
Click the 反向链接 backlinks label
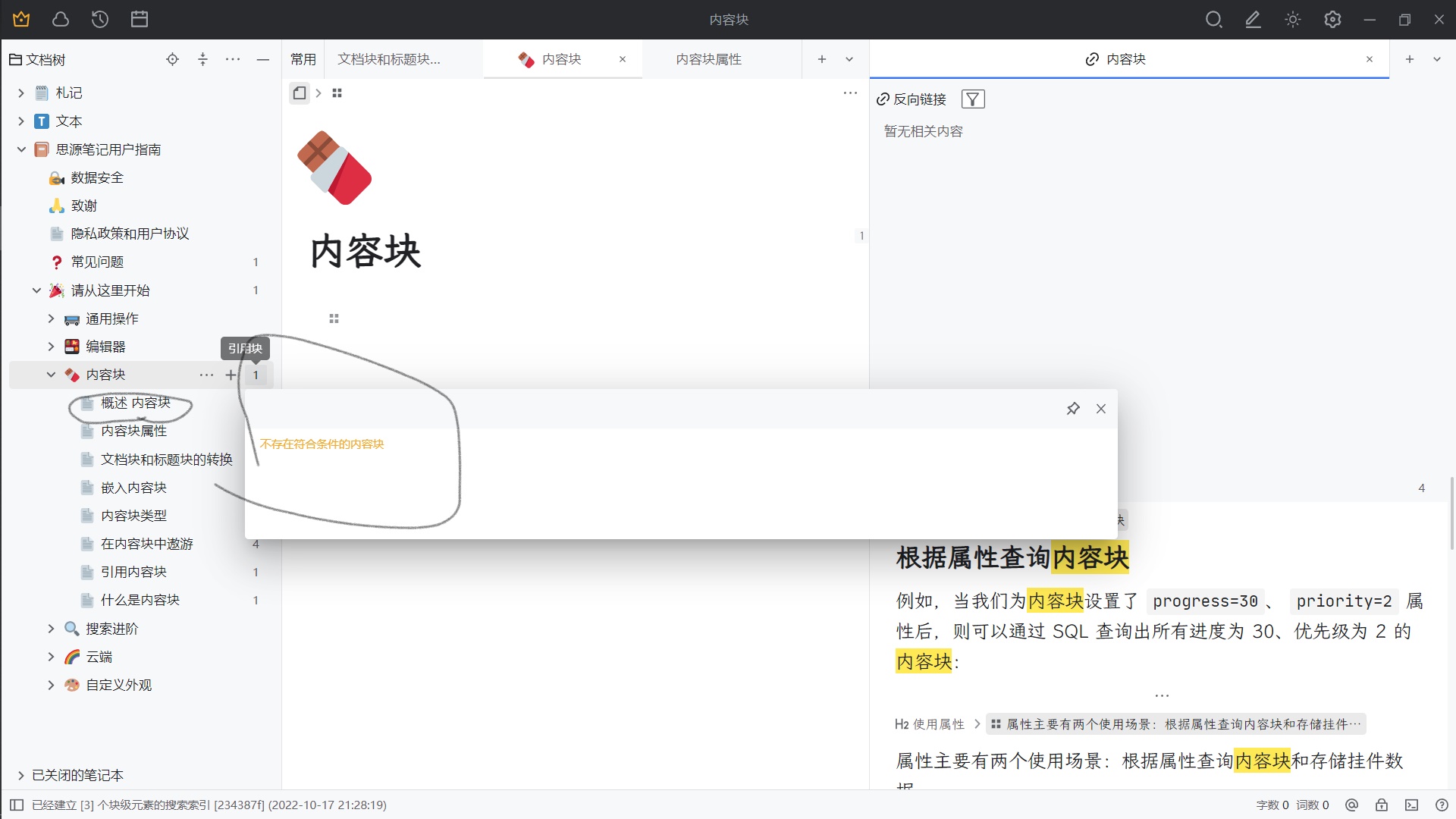[919, 99]
